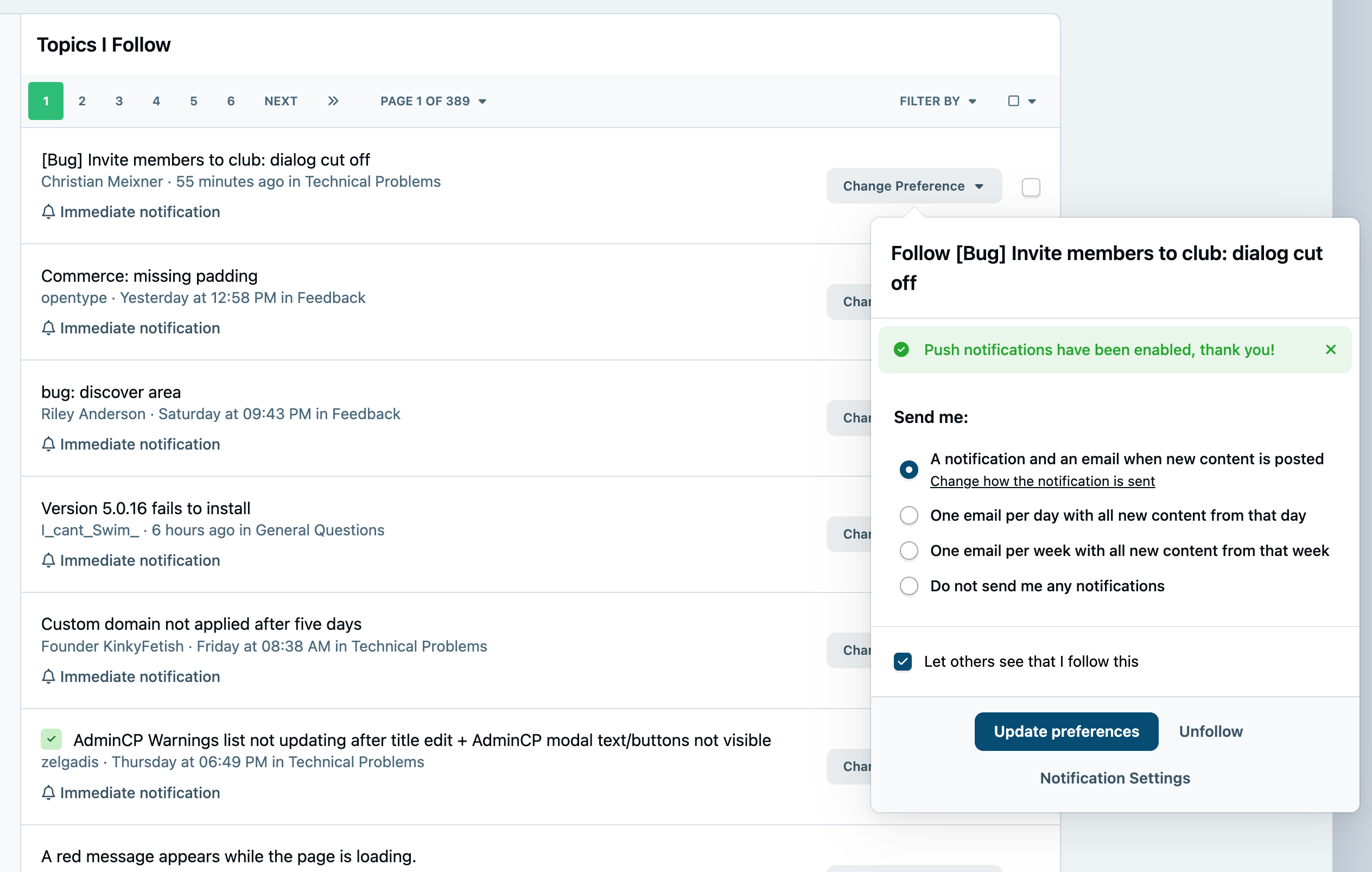Open Change how the notification is sent link
Image resolution: width=1372 pixels, height=872 pixels.
(x=1042, y=481)
